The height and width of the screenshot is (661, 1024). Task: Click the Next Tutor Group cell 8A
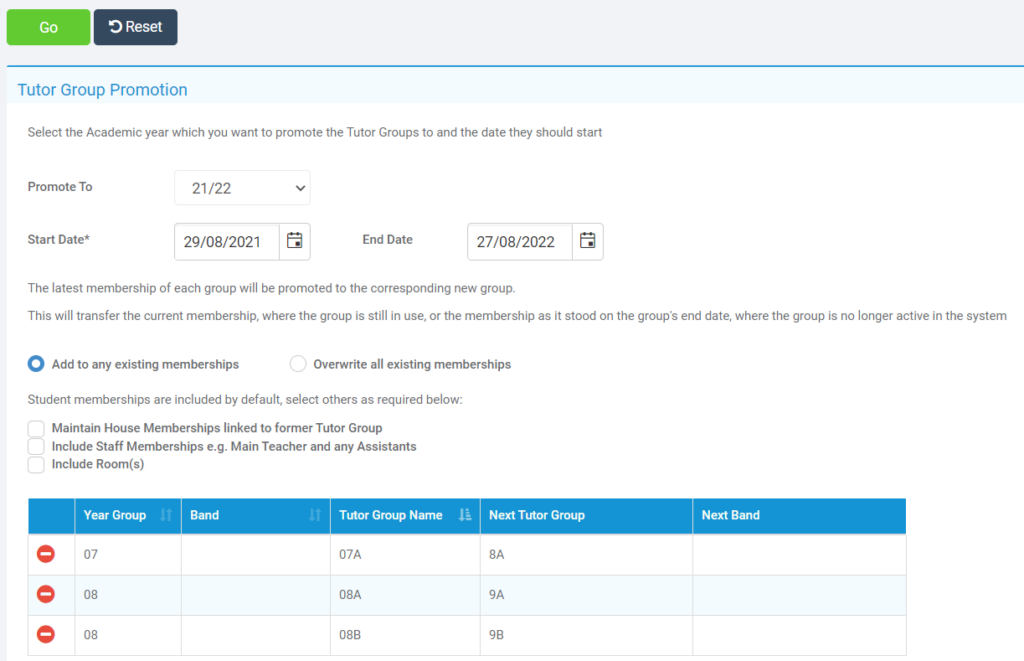point(586,555)
